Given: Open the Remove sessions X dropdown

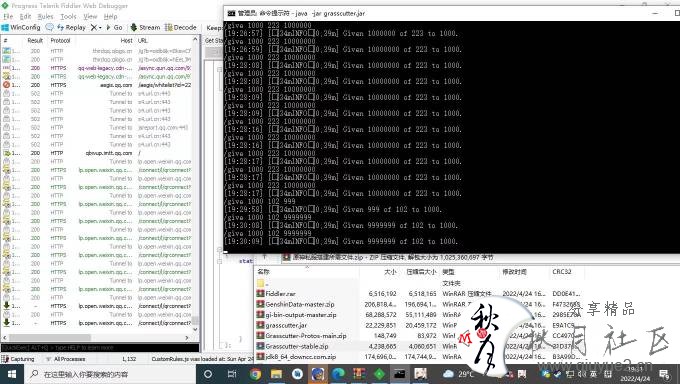Looking at the screenshot, I should click(x=96, y=27).
